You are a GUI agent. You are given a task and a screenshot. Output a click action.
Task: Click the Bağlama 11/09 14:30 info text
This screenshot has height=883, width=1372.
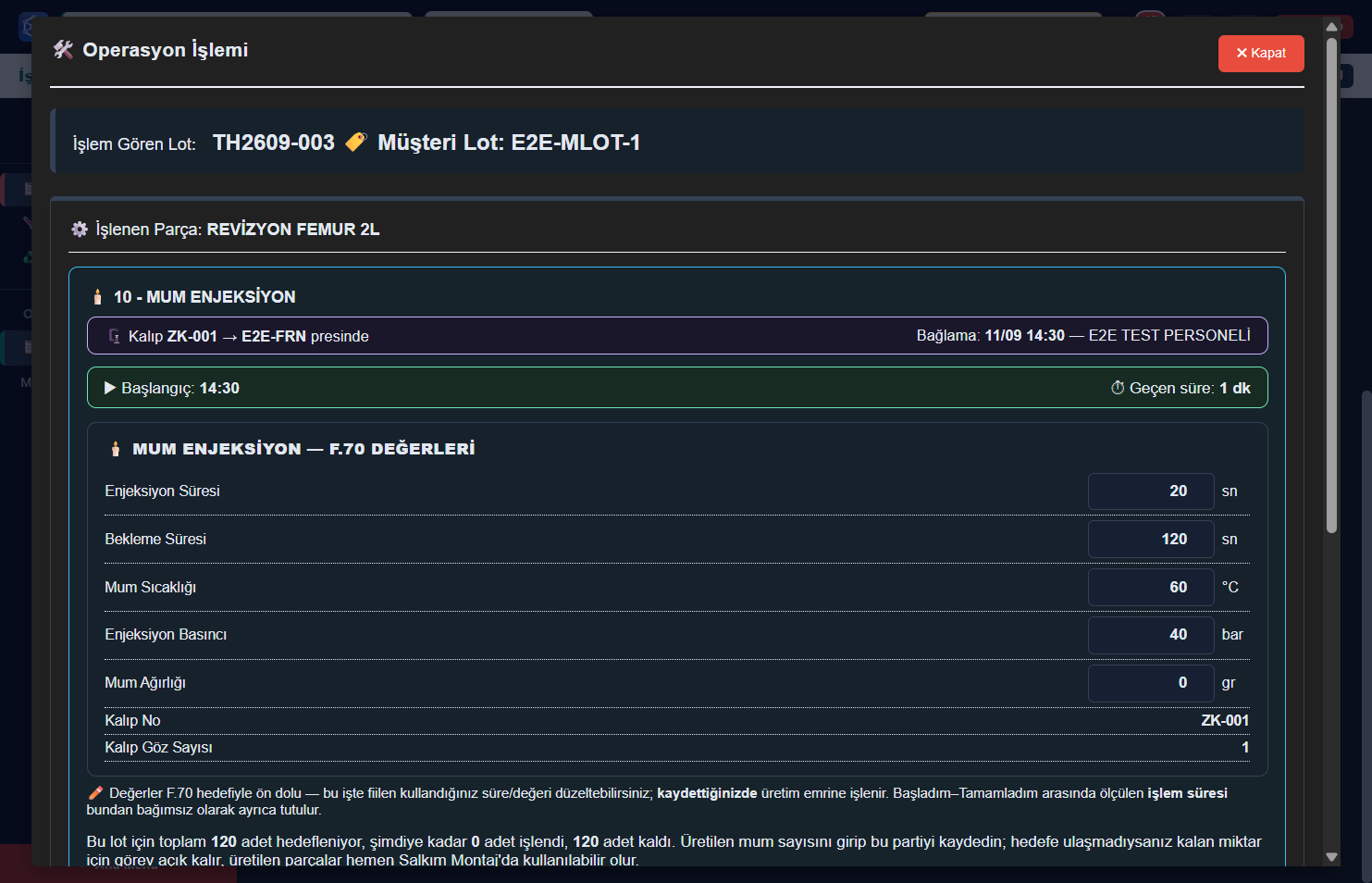click(x=1083, y=335)
